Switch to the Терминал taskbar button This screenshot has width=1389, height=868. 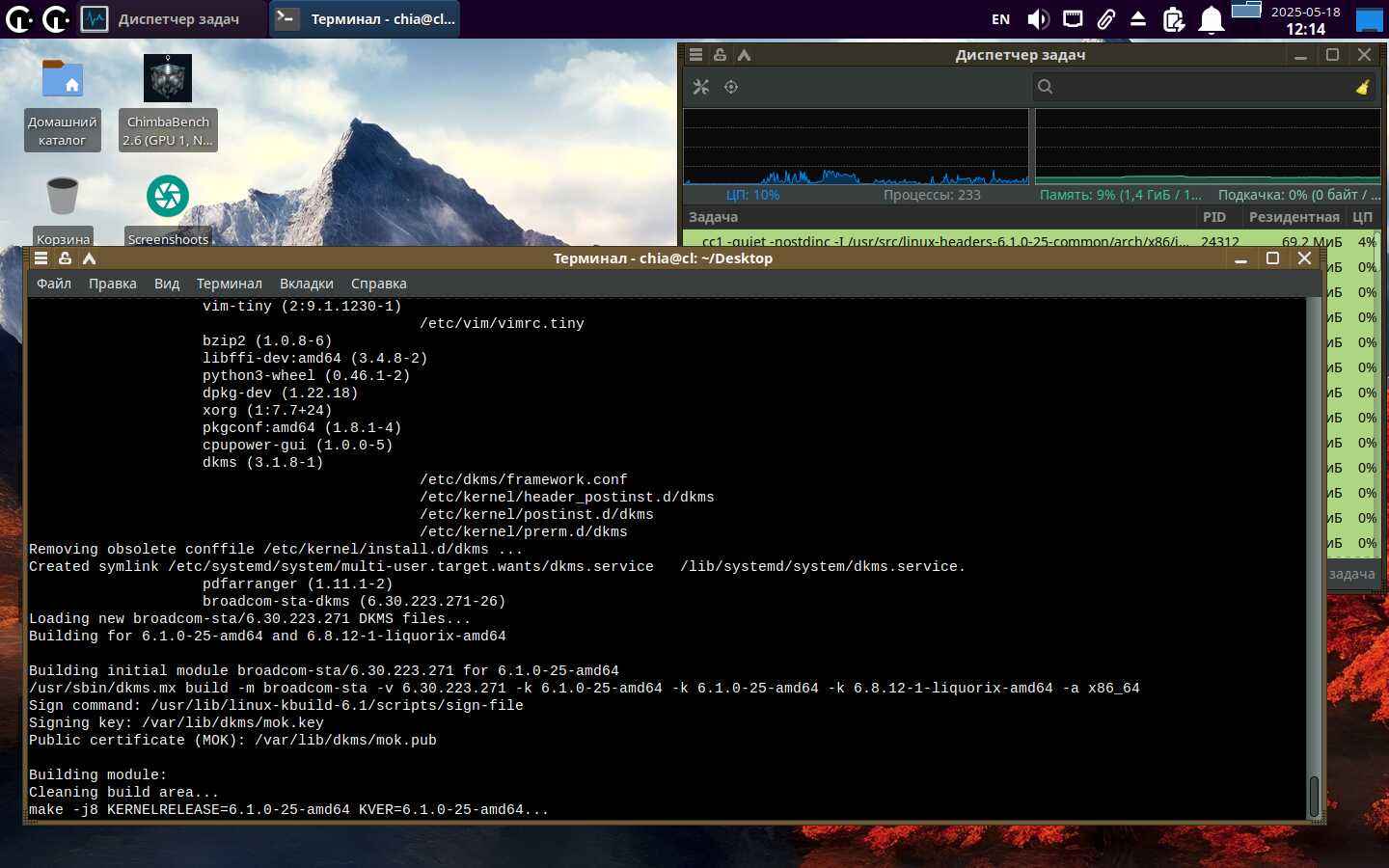coord(365,19)
